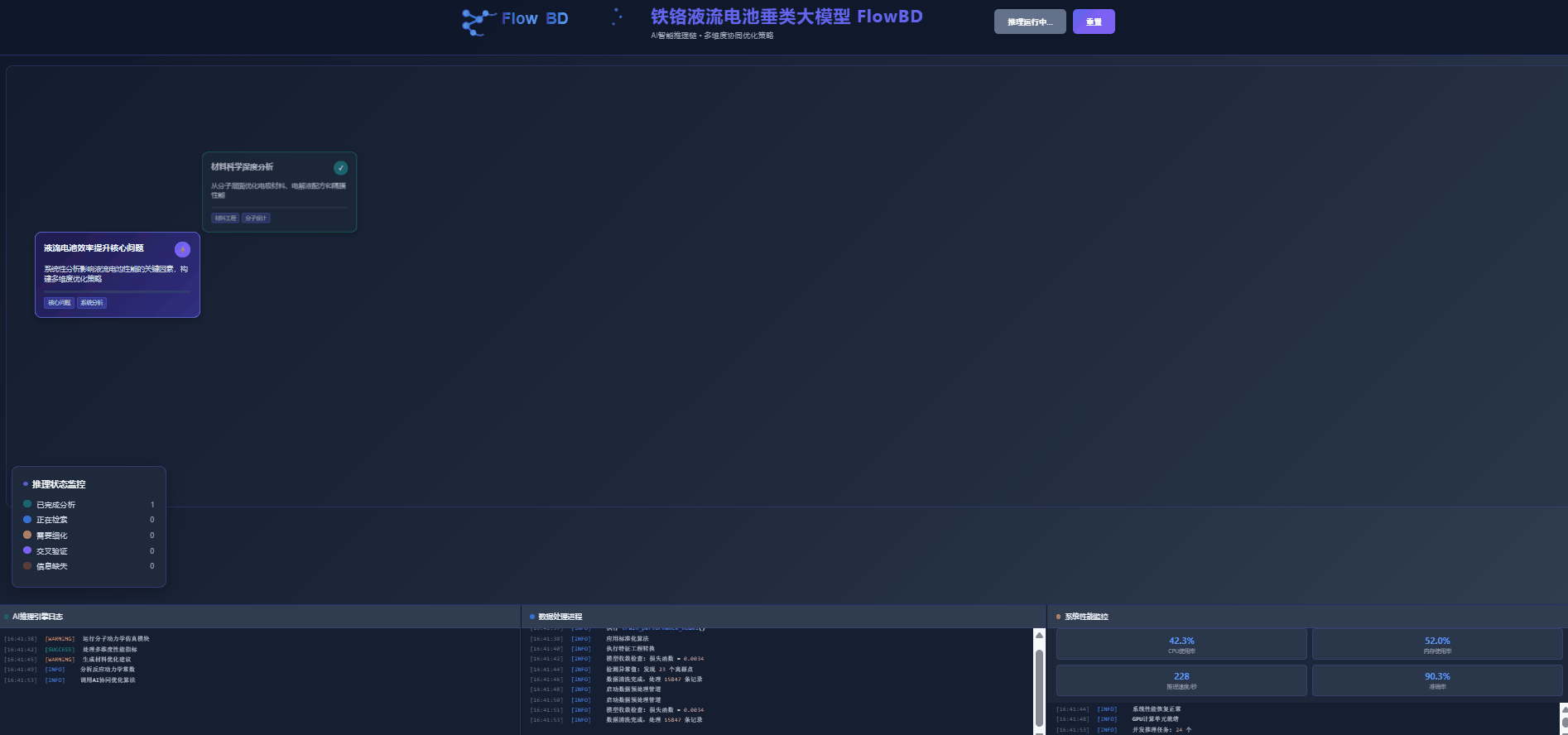Screen dimensions: 1568x735
Task: Click the 信息缺失 legend label
Action: pos(52,566)
